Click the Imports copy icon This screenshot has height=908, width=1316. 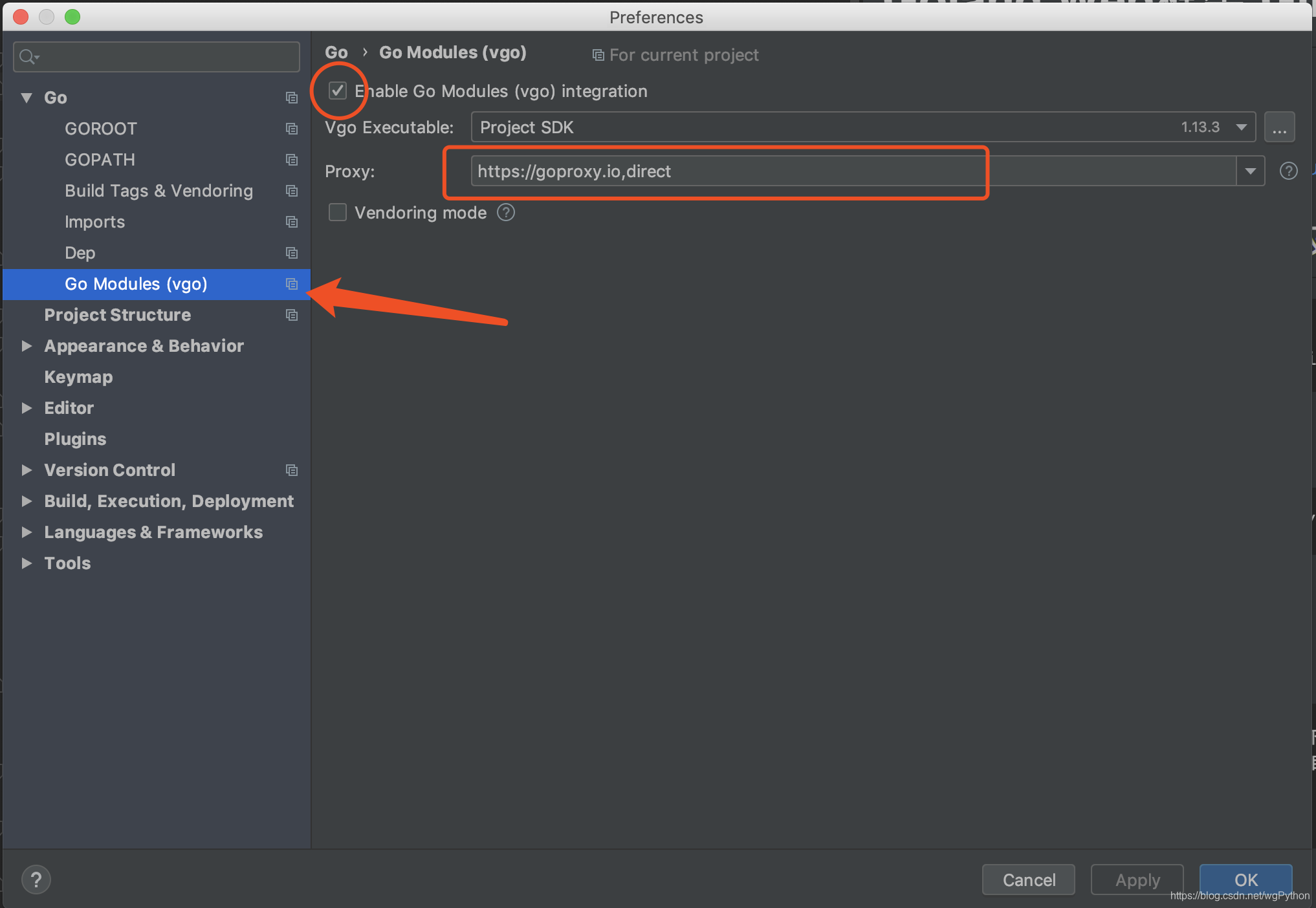(x=290, y=221)
